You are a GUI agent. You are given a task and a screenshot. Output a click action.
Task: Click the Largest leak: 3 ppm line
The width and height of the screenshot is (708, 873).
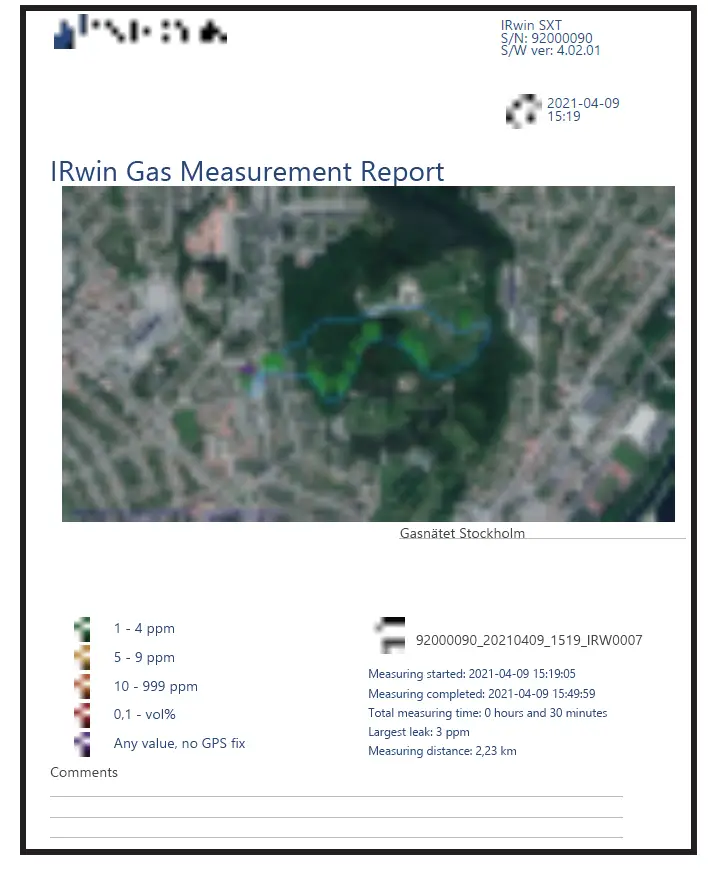click(419, 732)
